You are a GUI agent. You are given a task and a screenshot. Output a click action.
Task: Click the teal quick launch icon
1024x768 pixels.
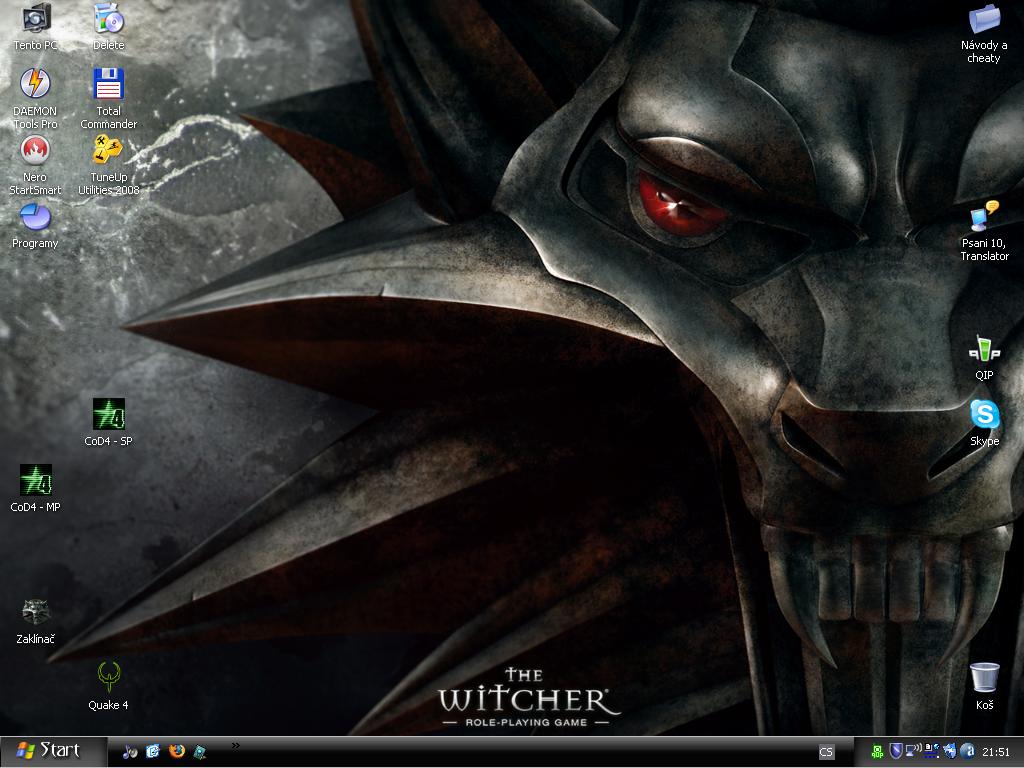click(x=200, y=752)
